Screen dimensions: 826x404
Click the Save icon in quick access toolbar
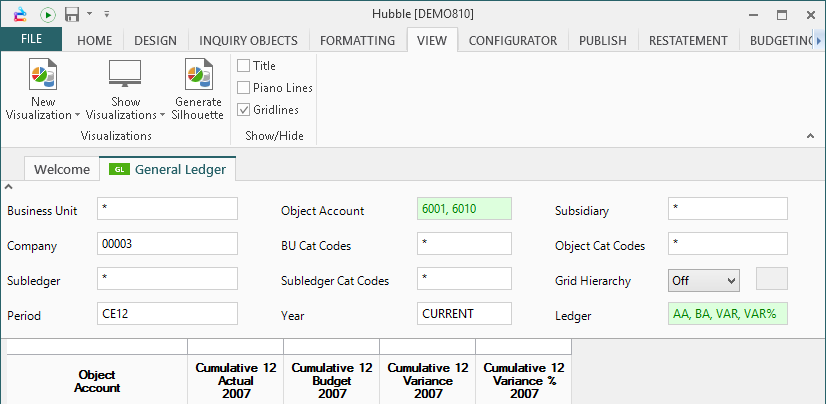pos(72,14)
